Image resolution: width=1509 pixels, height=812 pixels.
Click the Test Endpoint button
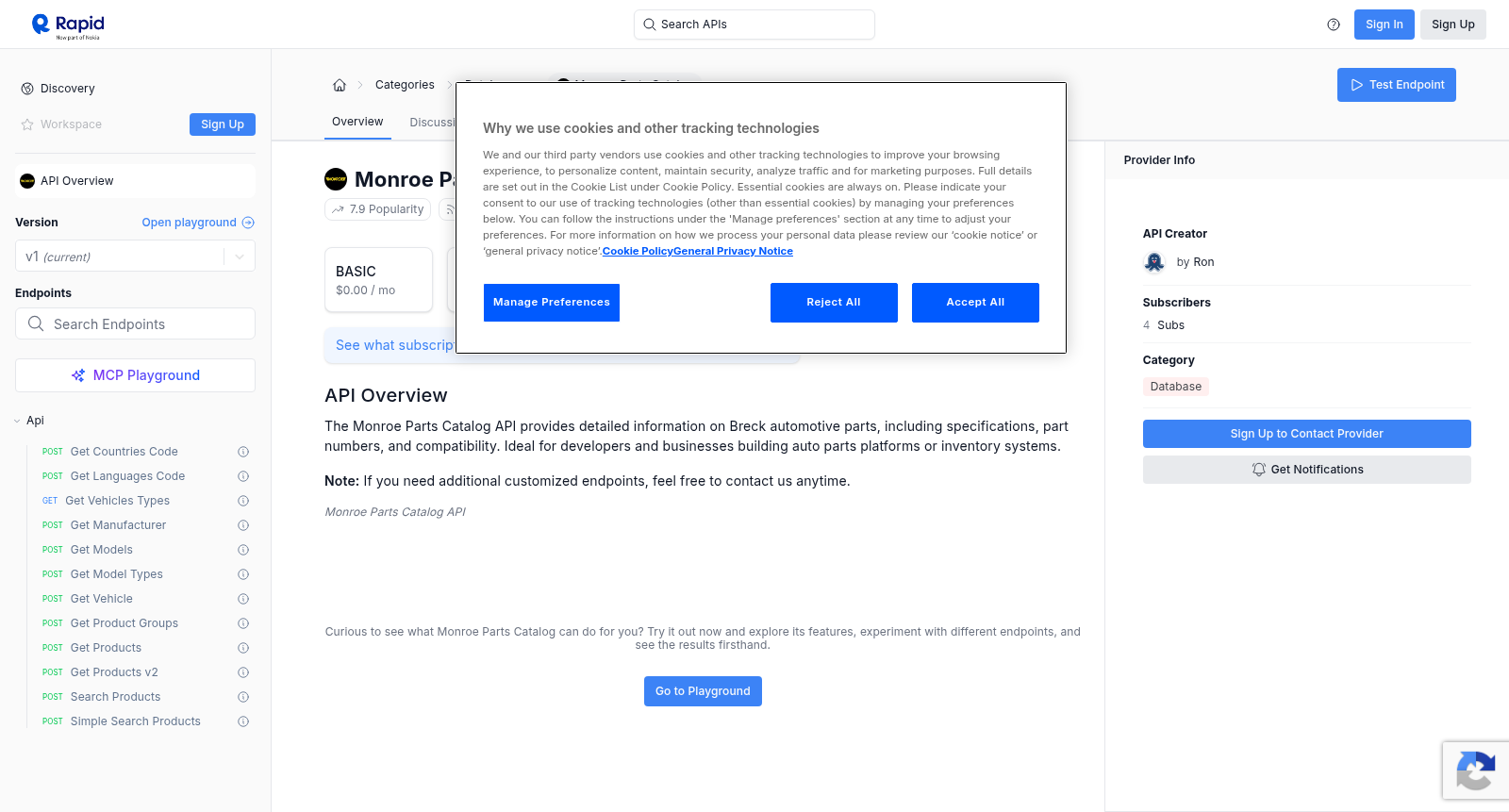click(1397, 85)
